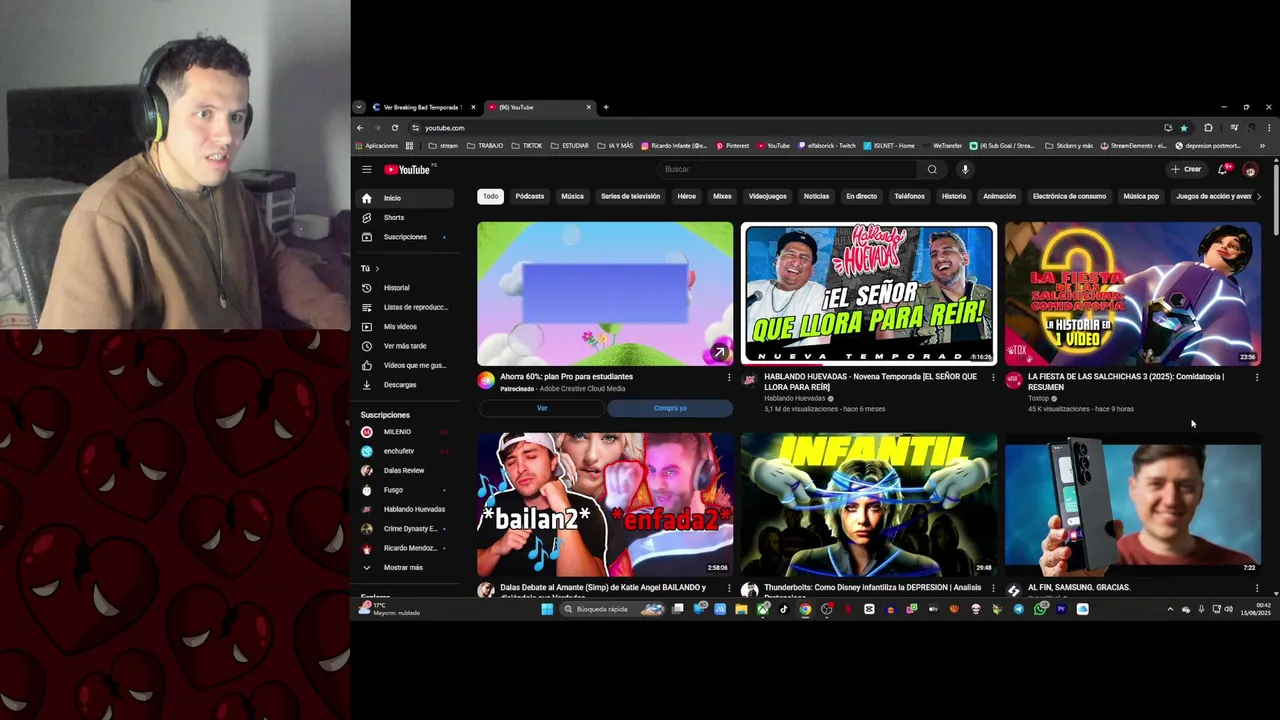Open Dalas Debate bailan2 thumbnail

click(x=605, y=505)
